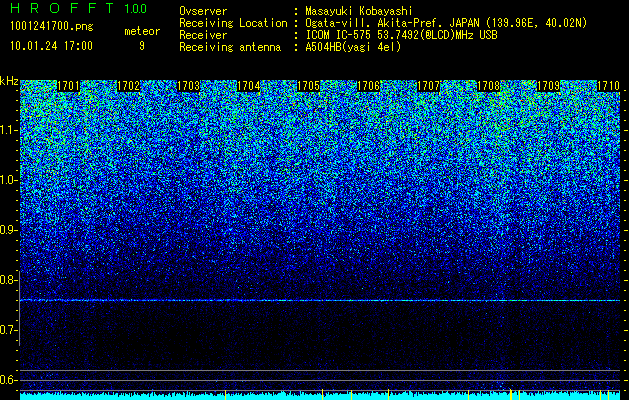Click the meteor label
The height and width of the screenshot is (400, 629).
tap(142, 31)
